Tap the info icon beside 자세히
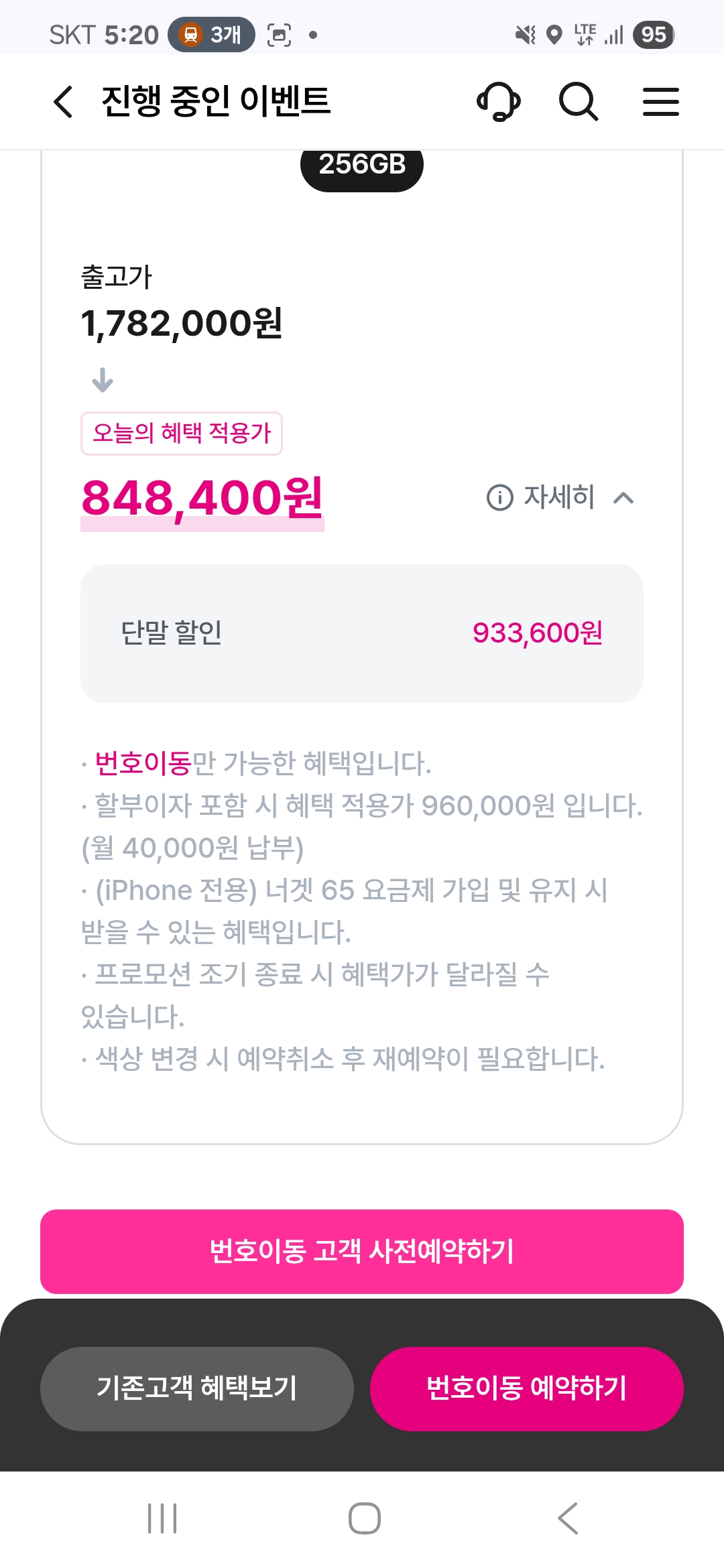Viewport: 724px width, 1568px height. coord(499,497)
